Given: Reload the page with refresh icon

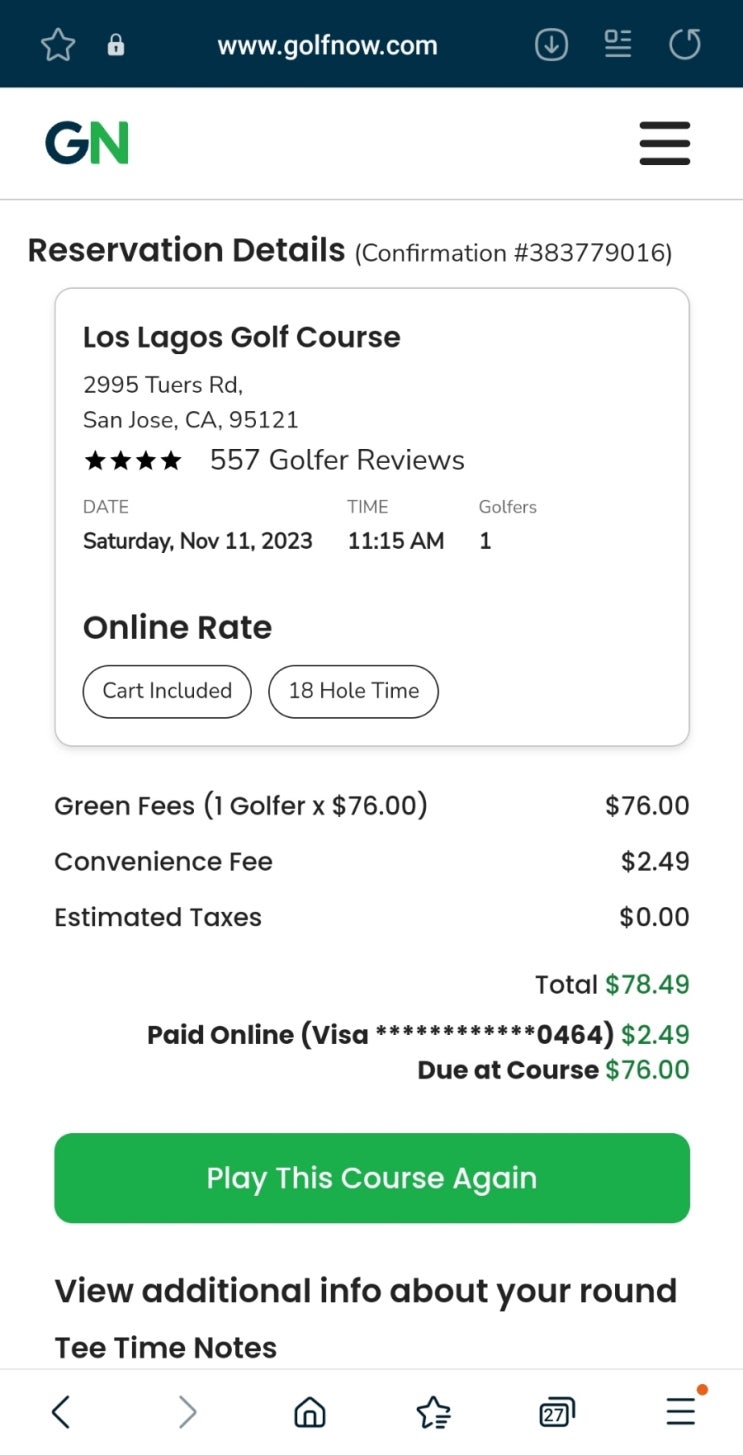Looking at the screenshot, I should pos(685,45).
